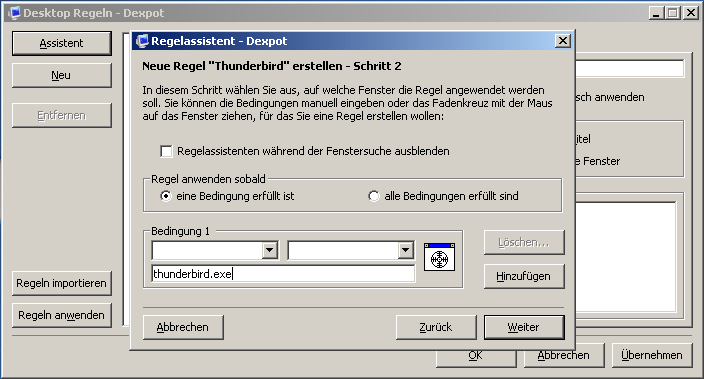Tick 'Regelassistenten während der Fenstersuche ausblenden' checkbox
The image size is (704, 379).
tap(166, 151)
